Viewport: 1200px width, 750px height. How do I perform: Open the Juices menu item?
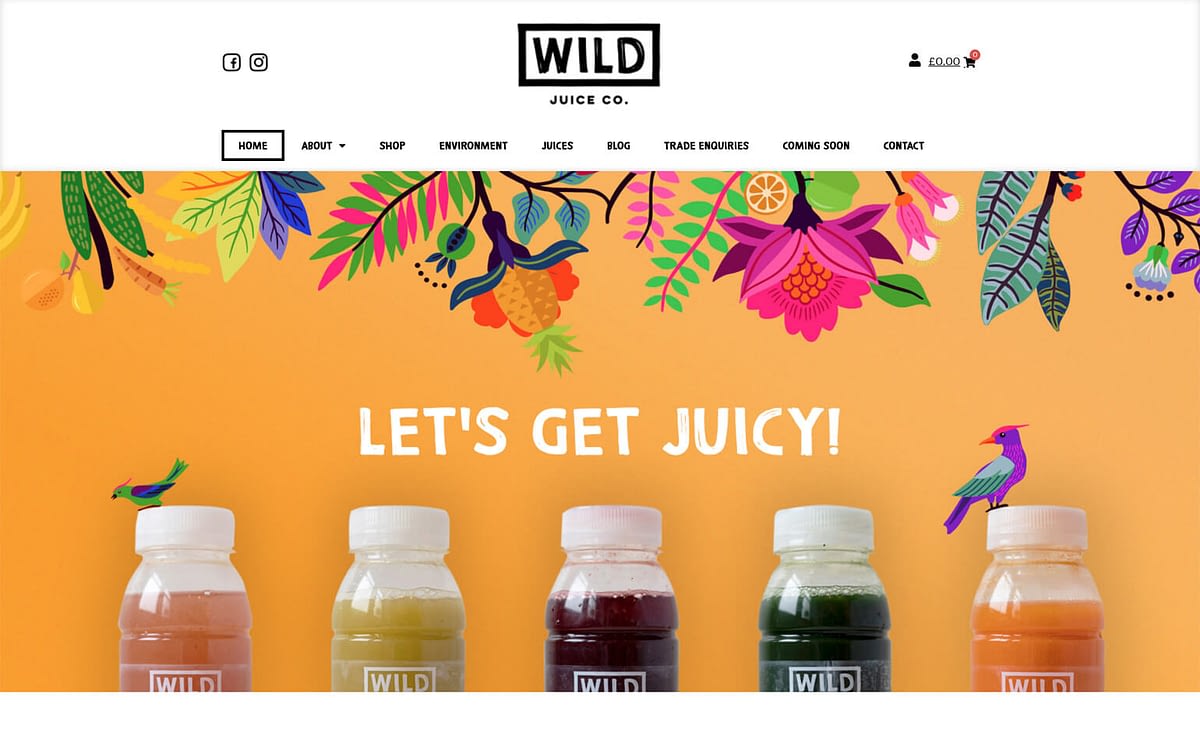pos(557,146)
